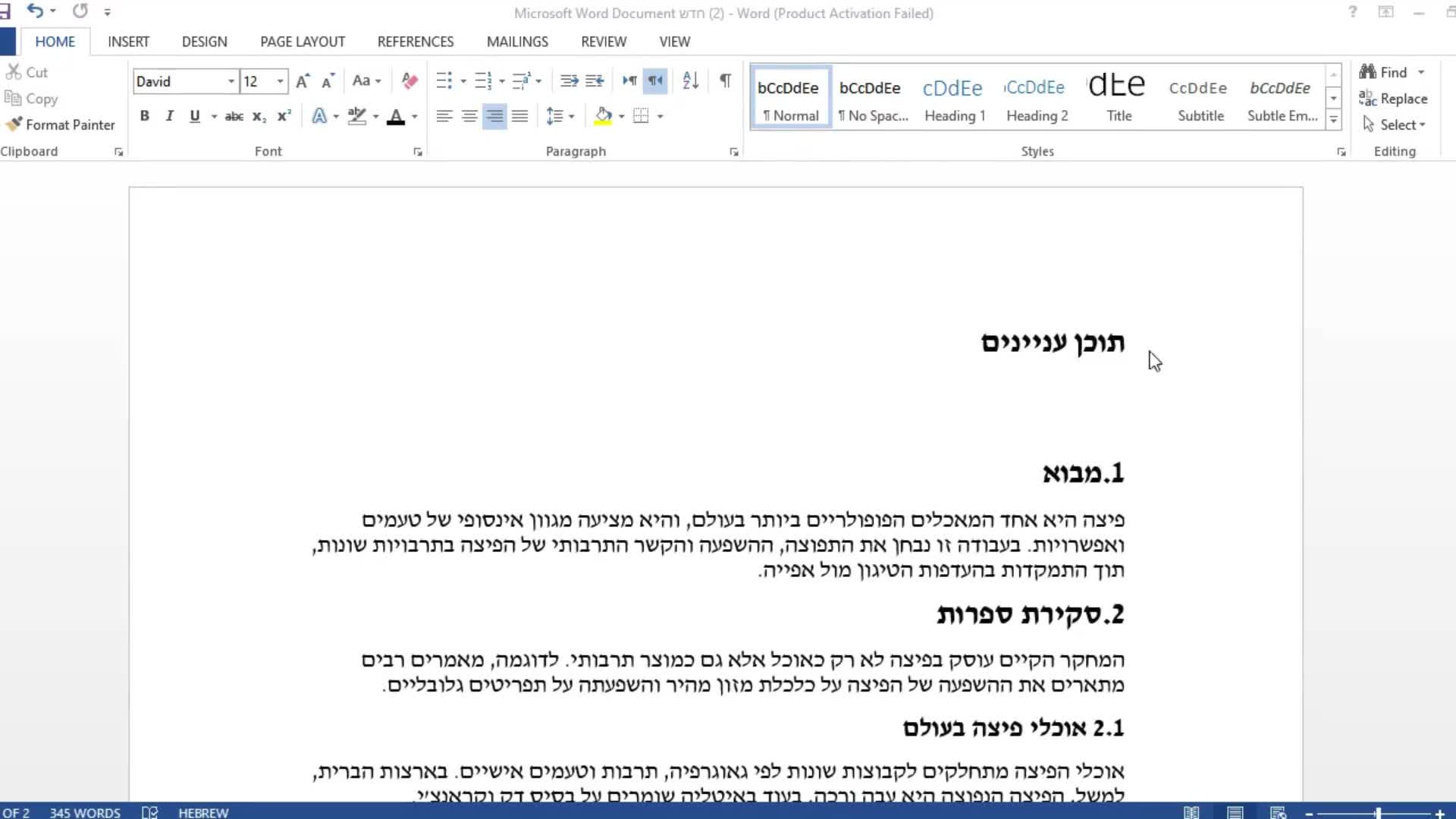The height and width of the screenshot is (819, 1456).
Task: Open the font name David dropdown
Action: coord(231,81)
